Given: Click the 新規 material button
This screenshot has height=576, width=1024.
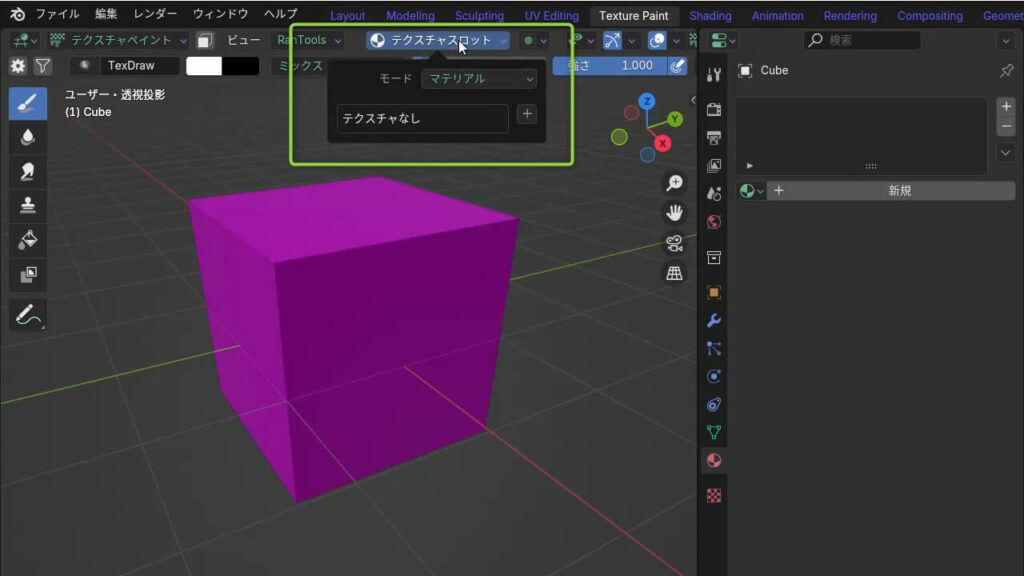Looking at the screenshot, I should point(891,191).
